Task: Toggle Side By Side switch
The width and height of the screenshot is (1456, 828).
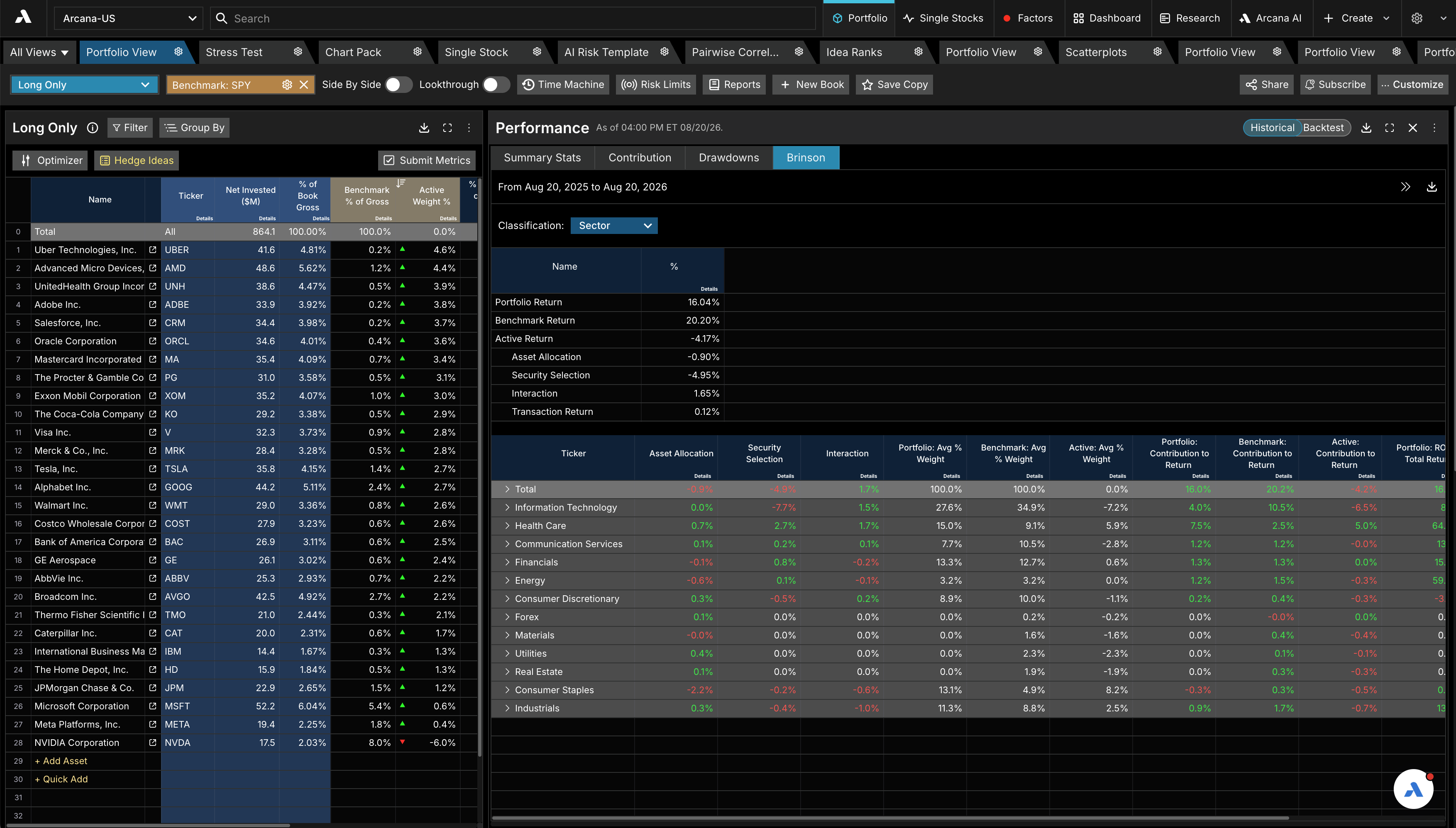Action: tap(398, 85)
